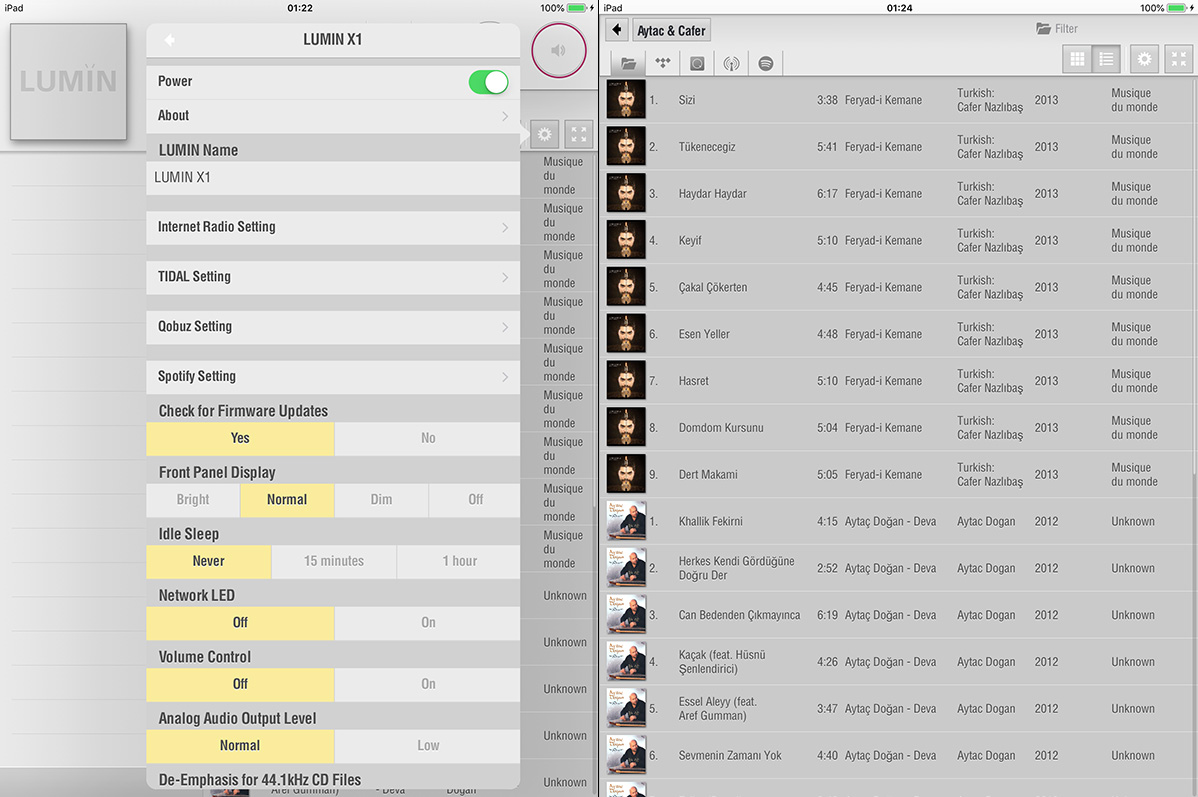Screen dimensions: 1198x797
Task: Toggle the Power switch off
Action: point(488,82)
